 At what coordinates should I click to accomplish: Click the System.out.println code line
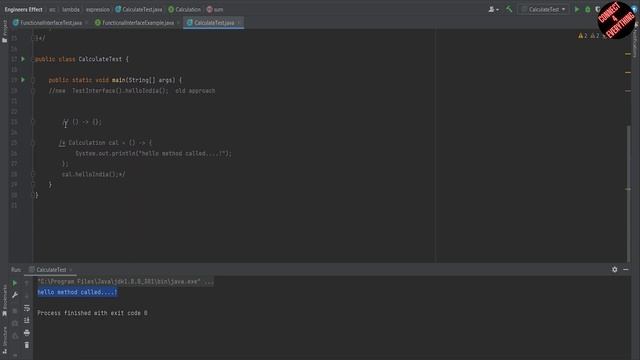153,153
